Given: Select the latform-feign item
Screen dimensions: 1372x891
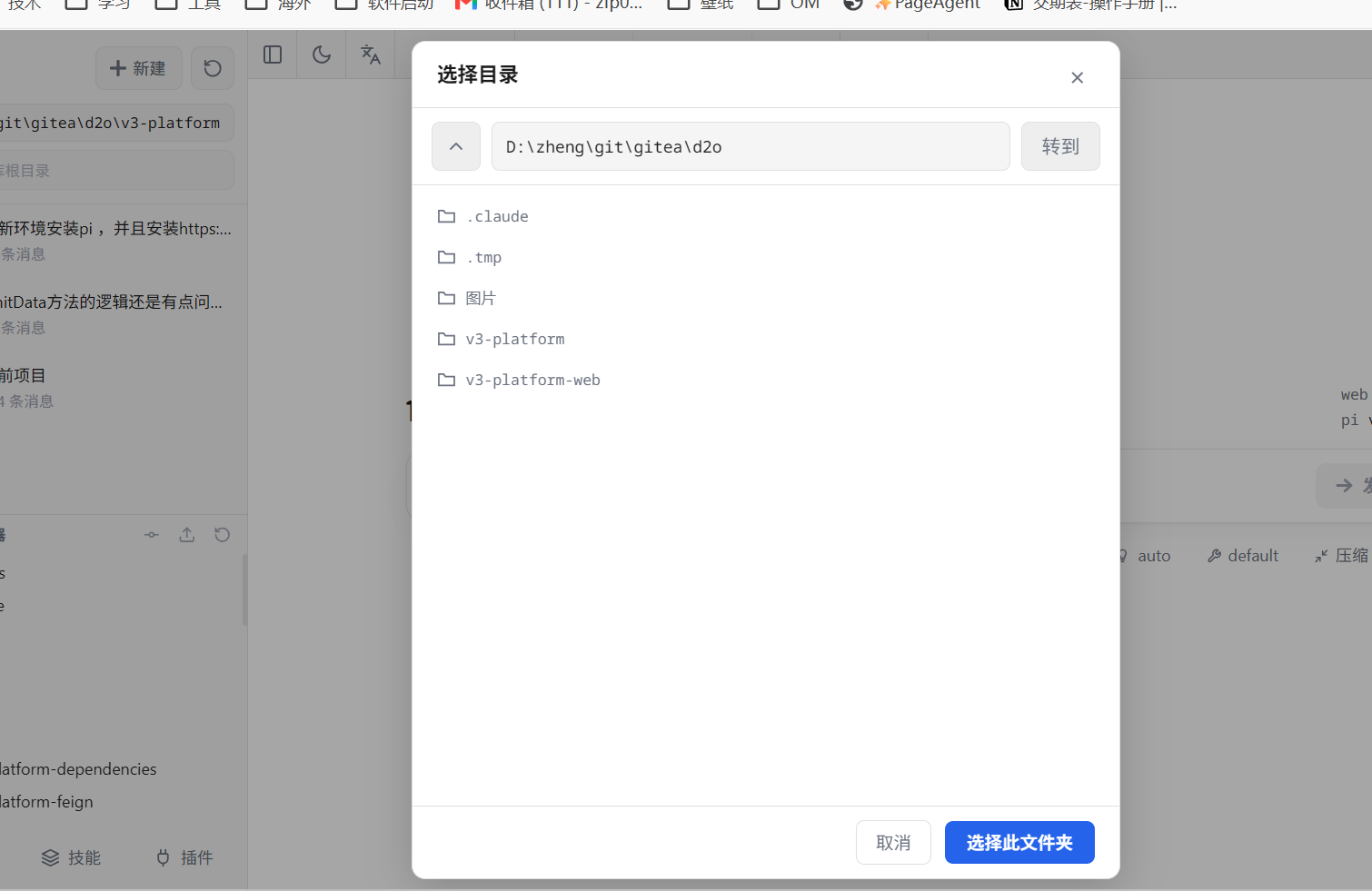Looking at the screenshot, I should click(46, 802).
